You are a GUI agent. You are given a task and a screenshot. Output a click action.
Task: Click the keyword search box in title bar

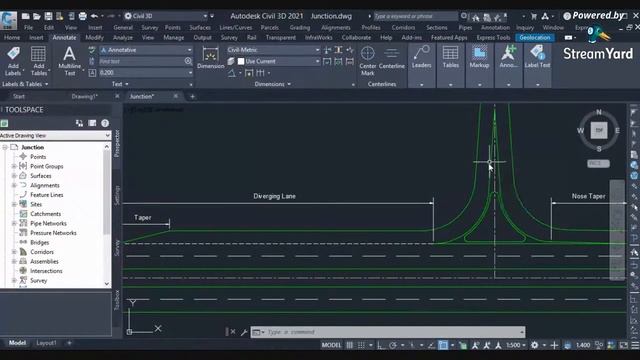point(416,16)
